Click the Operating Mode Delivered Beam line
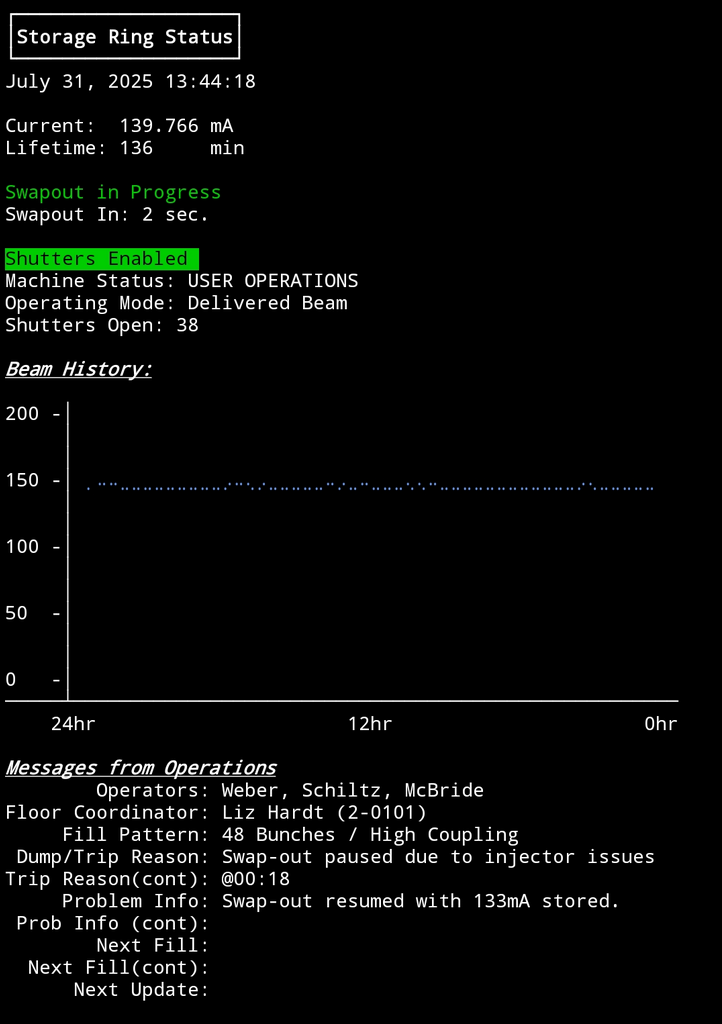Image resolution: width=722 pixels, height=1024 pixels. click(x=176, y=303)
